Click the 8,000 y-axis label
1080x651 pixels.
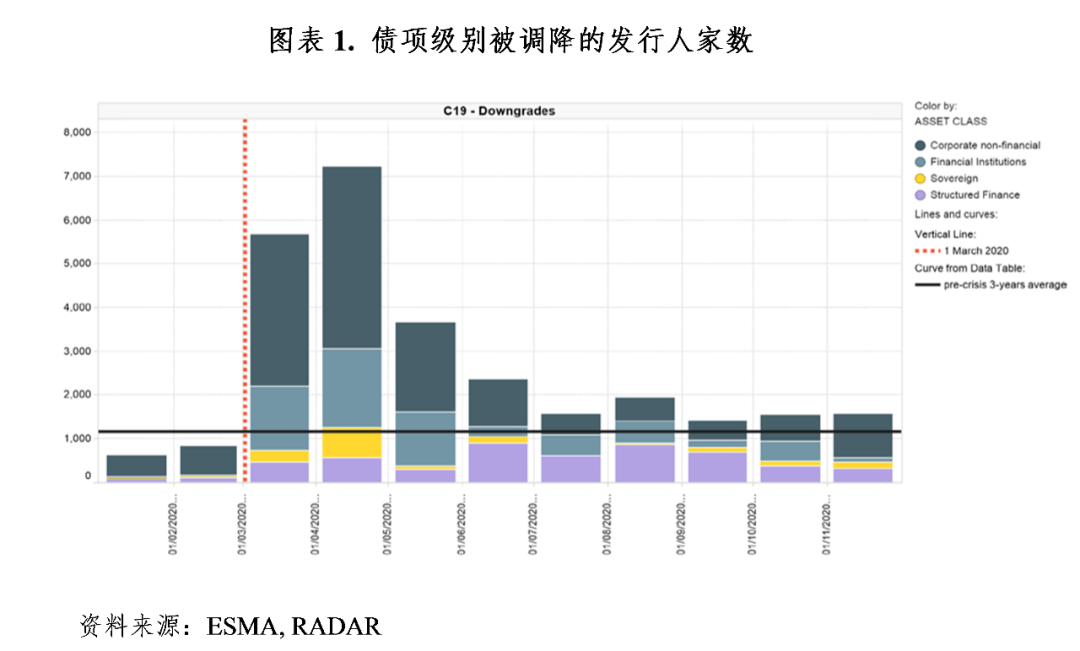pos(77,132)
